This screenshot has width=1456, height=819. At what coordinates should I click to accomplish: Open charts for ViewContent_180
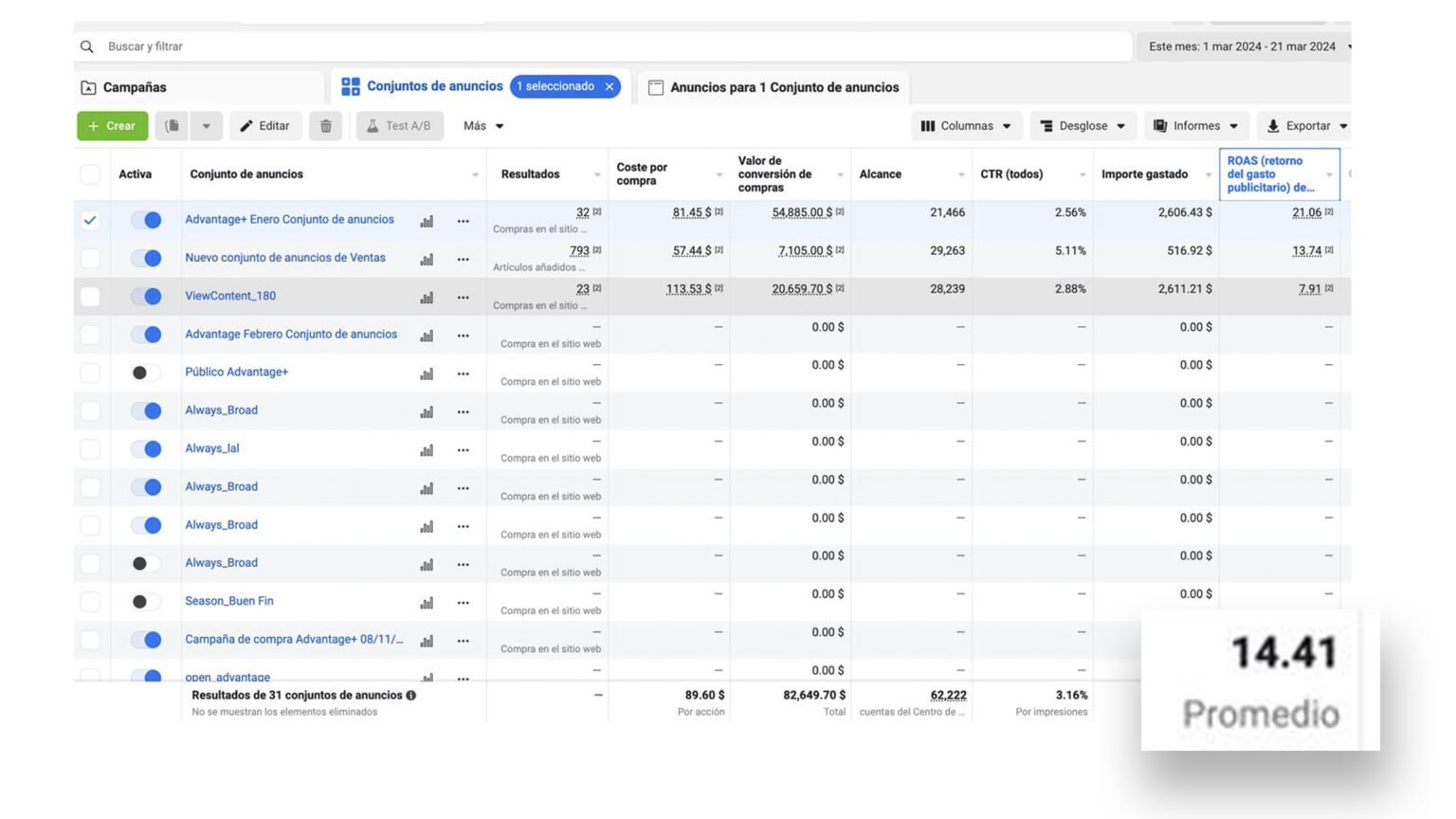(427, 298)
